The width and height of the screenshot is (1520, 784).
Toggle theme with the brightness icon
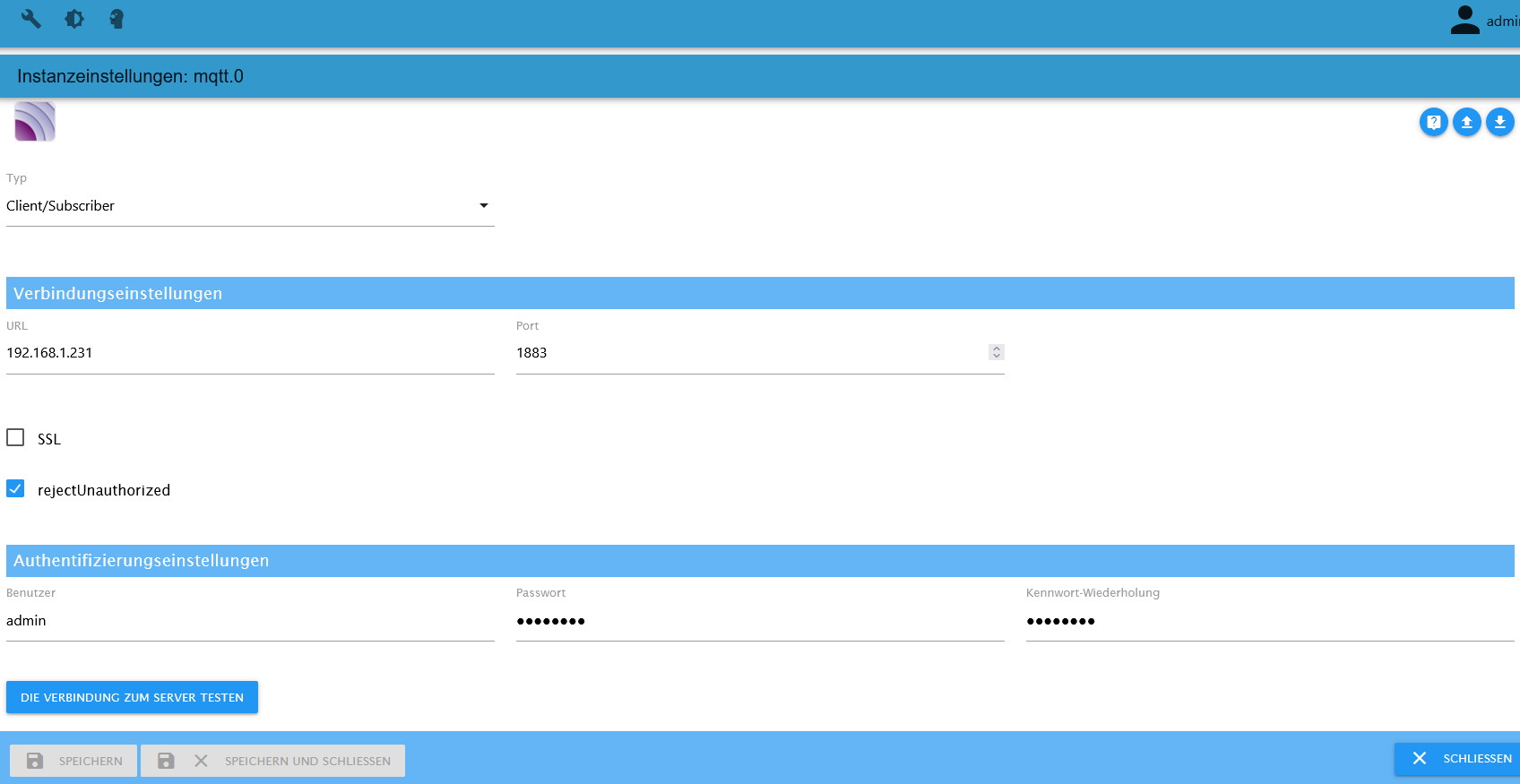(74, 19)
